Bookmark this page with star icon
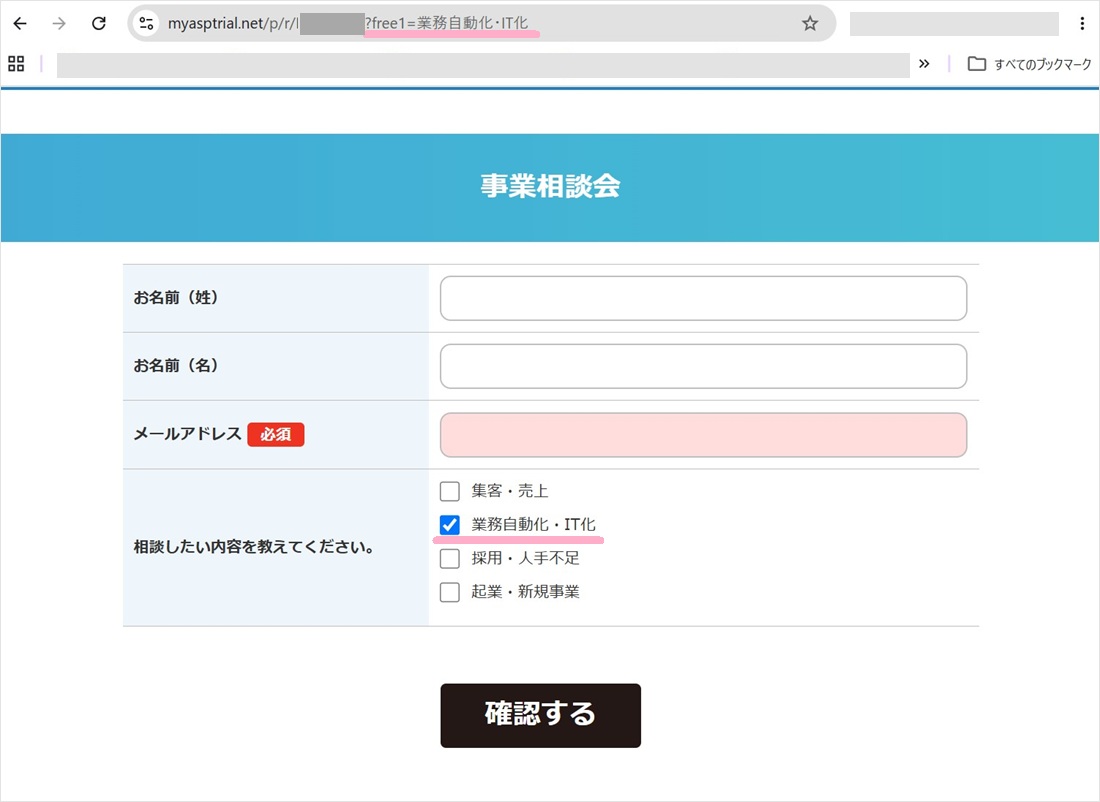 (x=810, y=24)
